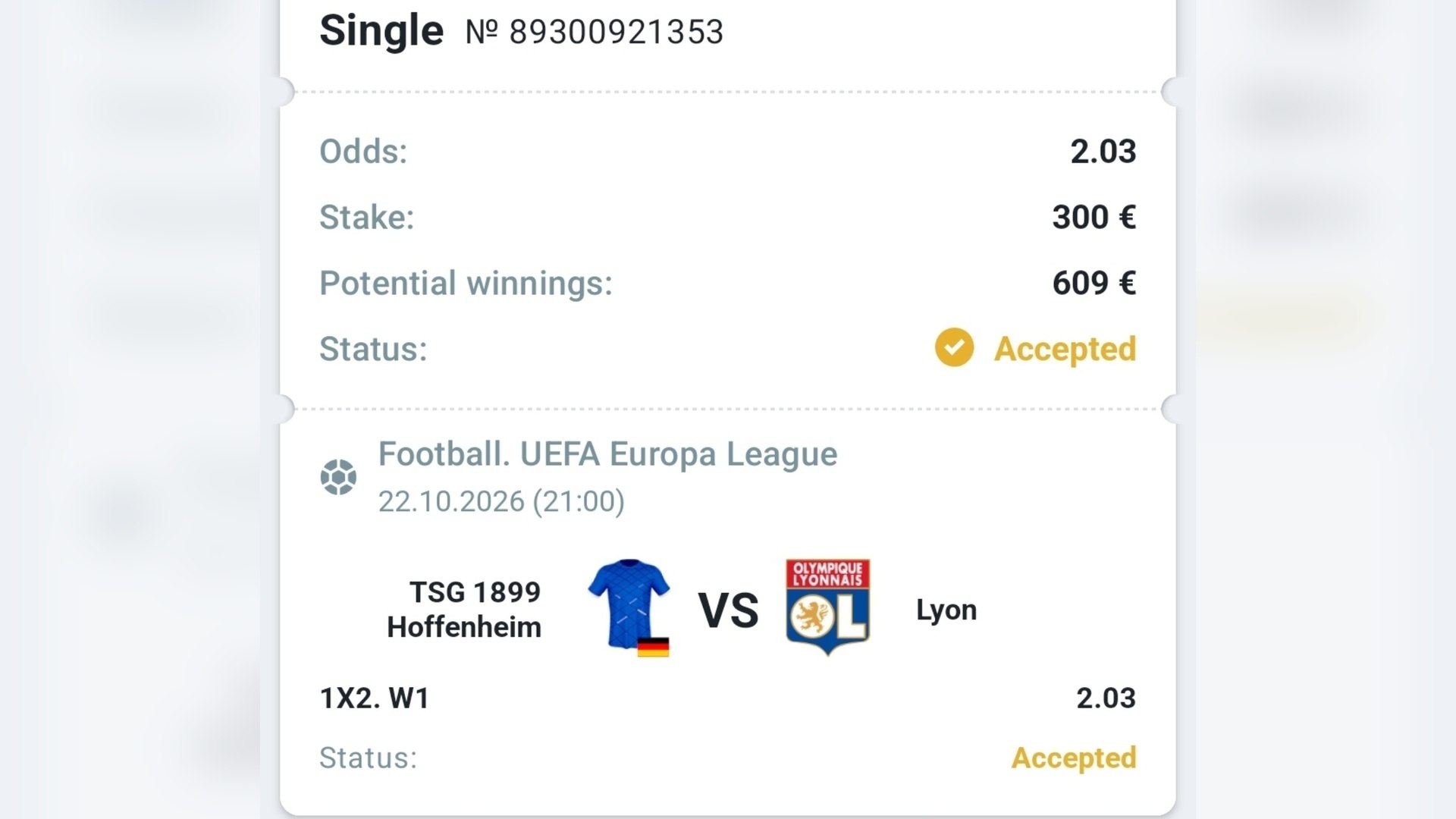Image resolution: width=1456 pixels, height=819 pixels.
Task: Click the football sport icon
Action: 338,478
